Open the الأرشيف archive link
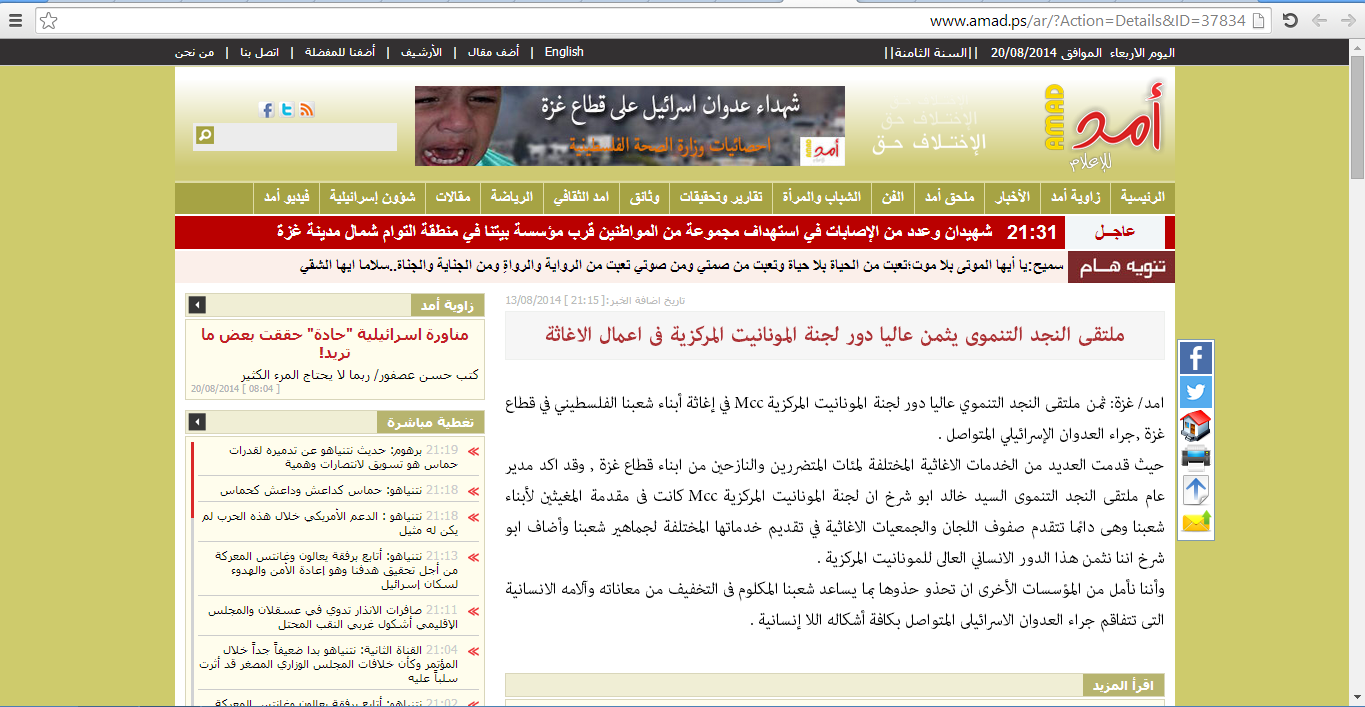Viewport: 1365px width, 707px height. [x=422, y=52]
